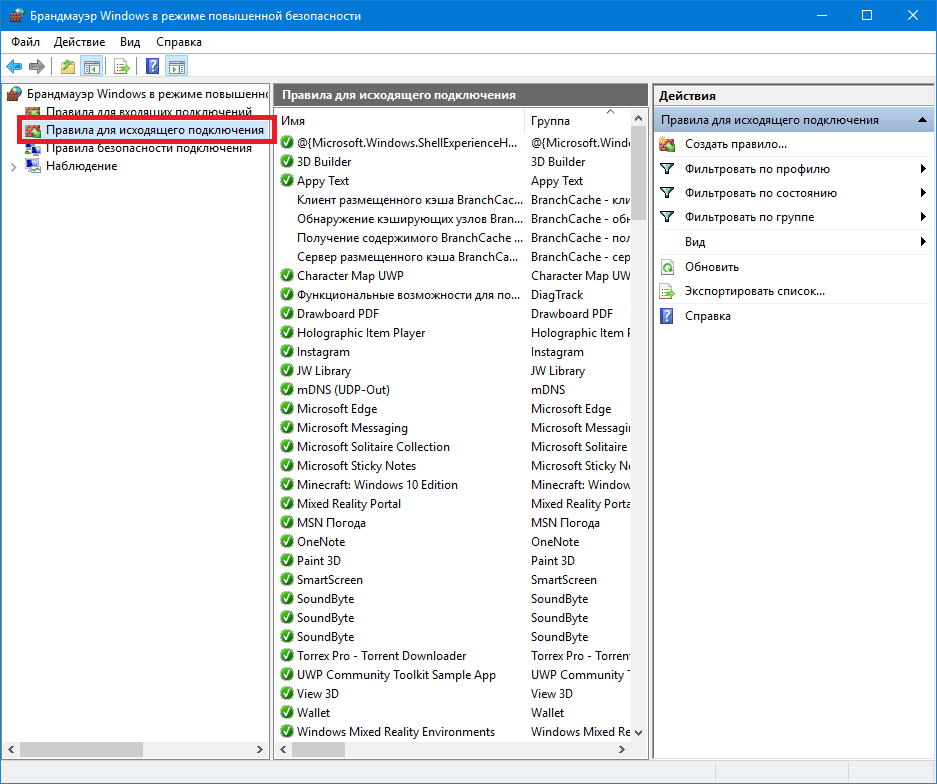The height and width of the screenshot is (784, 937).
Task: Open the Вид menu in the menu bar
Action: click(130, 42)
